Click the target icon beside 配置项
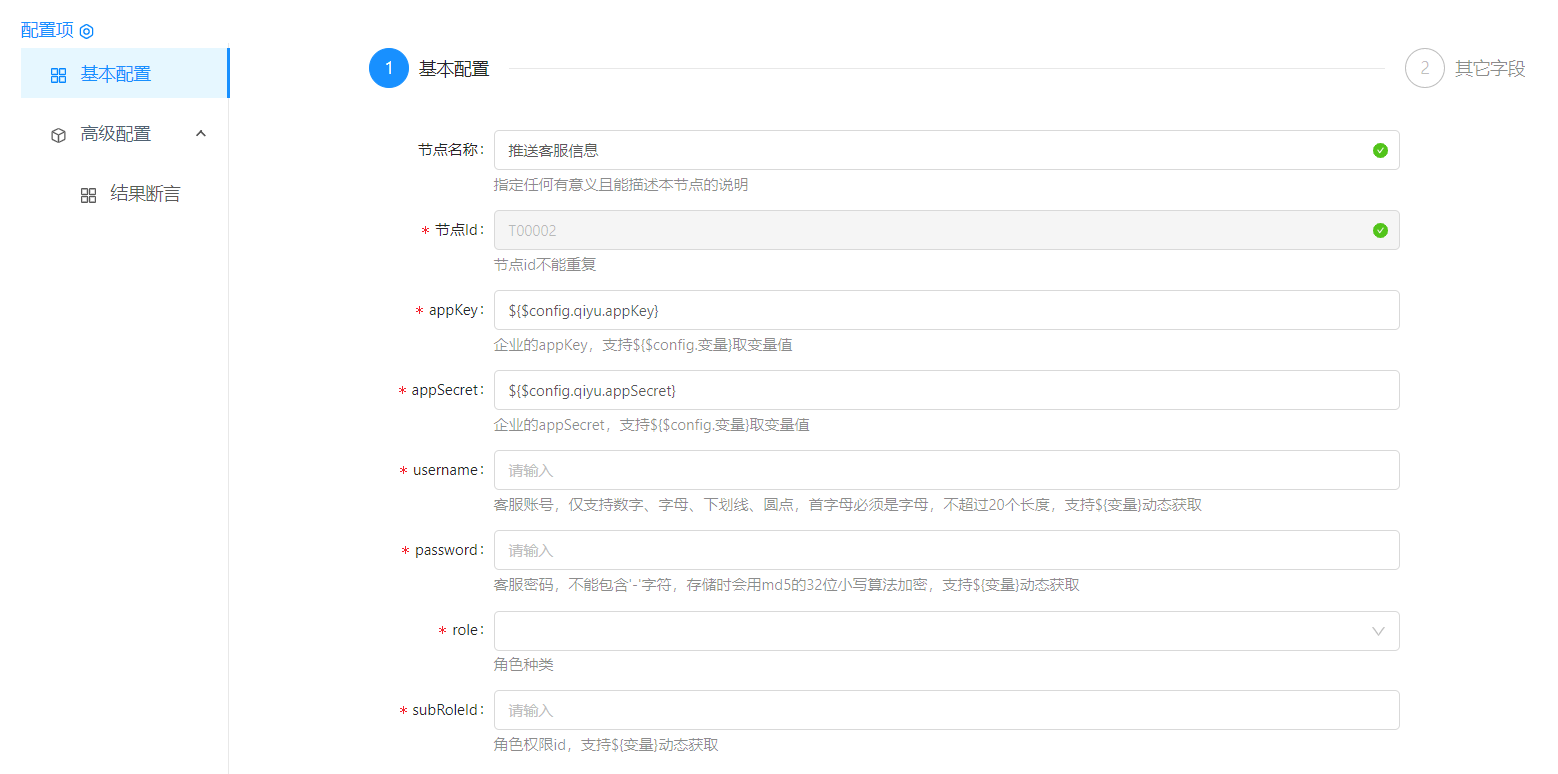 coord(87,31)
